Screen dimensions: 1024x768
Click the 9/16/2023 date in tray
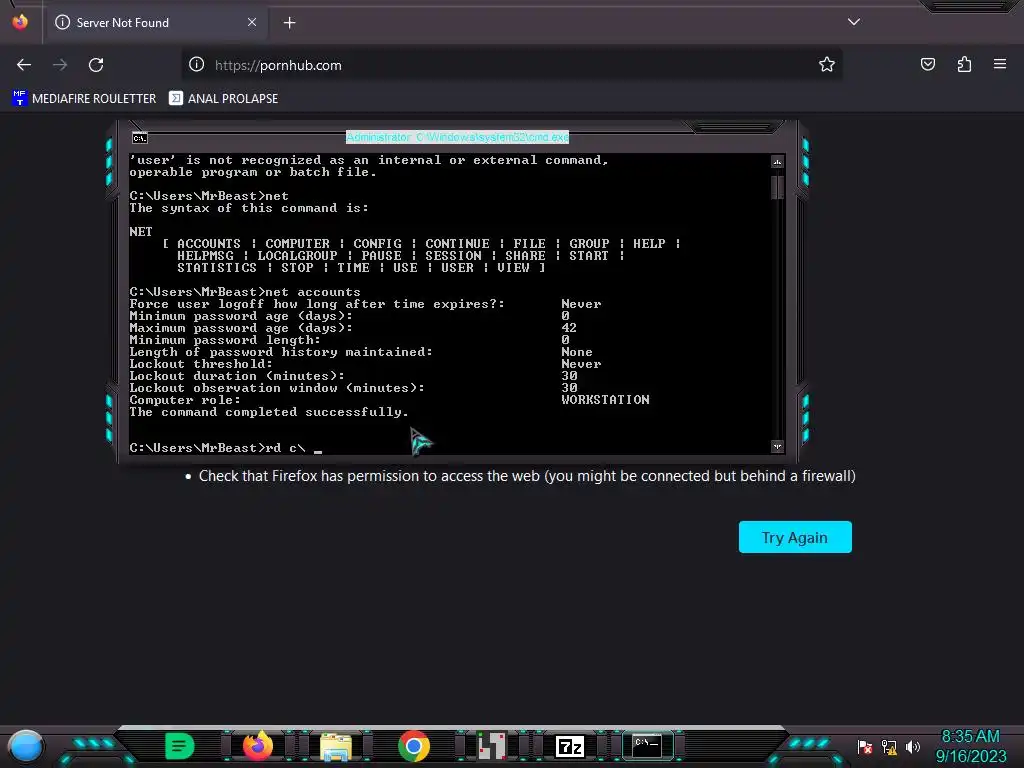970,756
